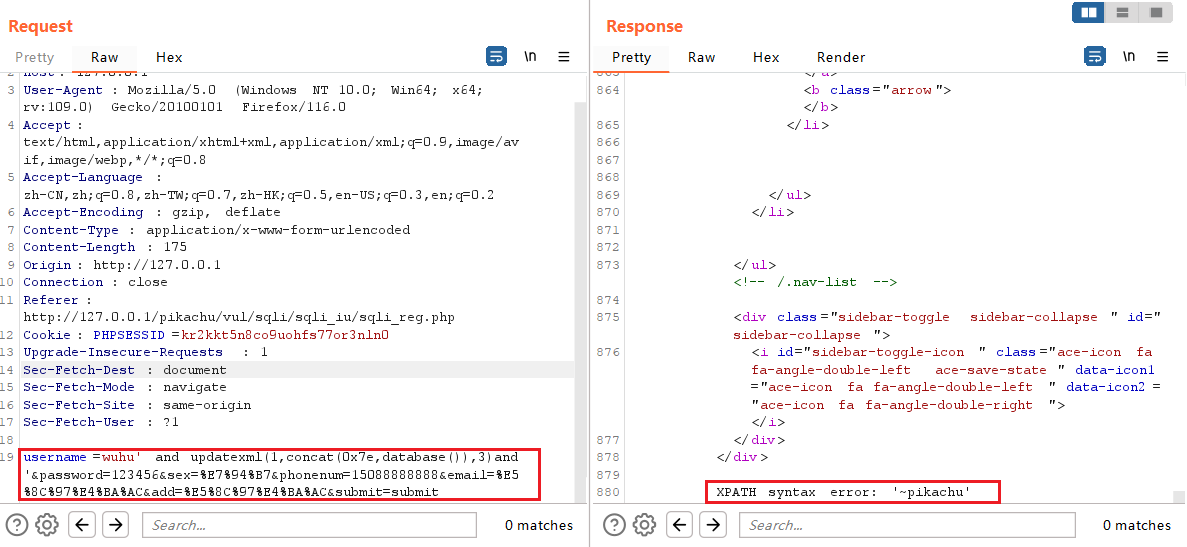Toggle word wrap in Request panel
1187x547 pixels.
(497, 57)
